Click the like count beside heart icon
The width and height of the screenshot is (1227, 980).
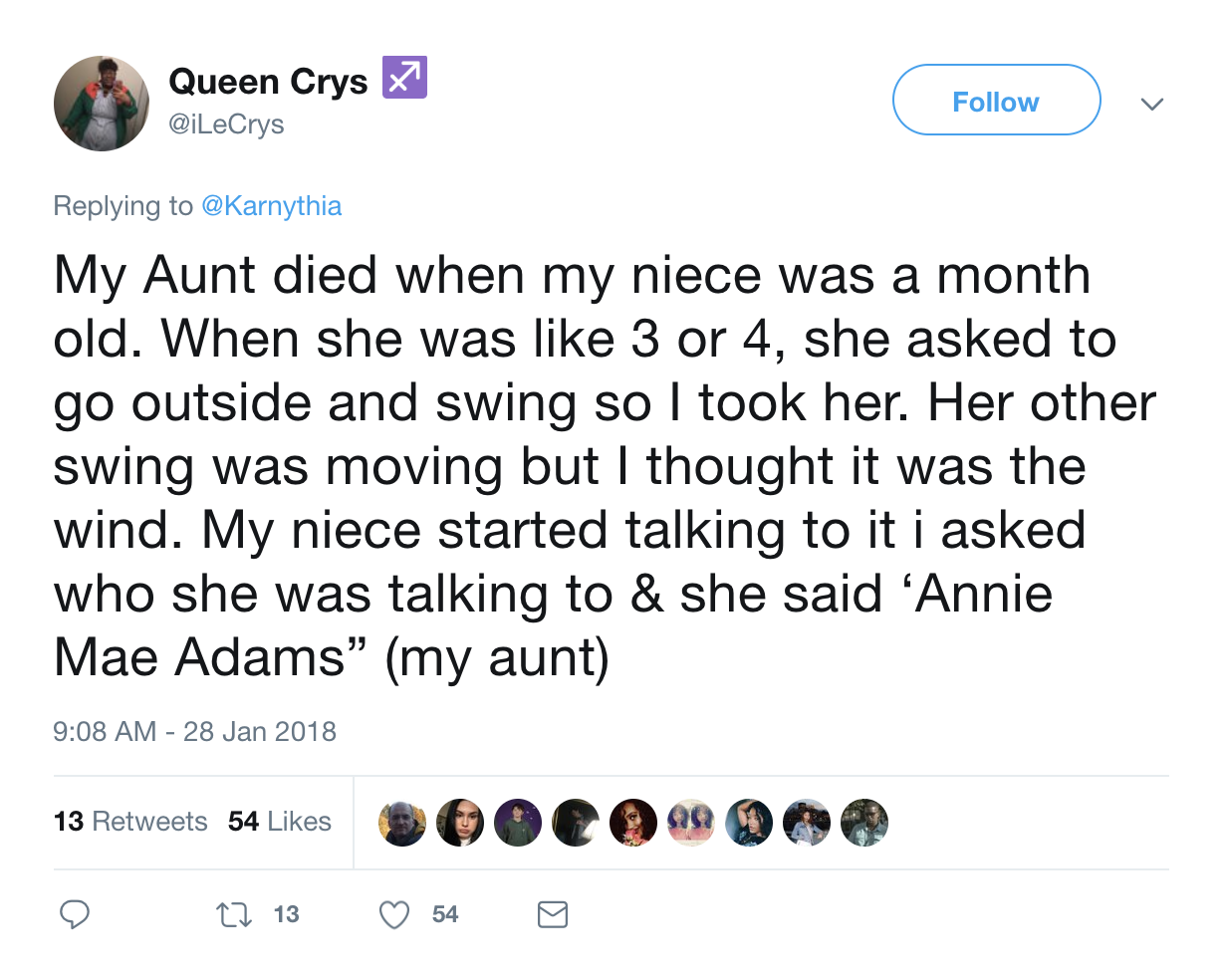pyautogui.click(x=445, y=914)
